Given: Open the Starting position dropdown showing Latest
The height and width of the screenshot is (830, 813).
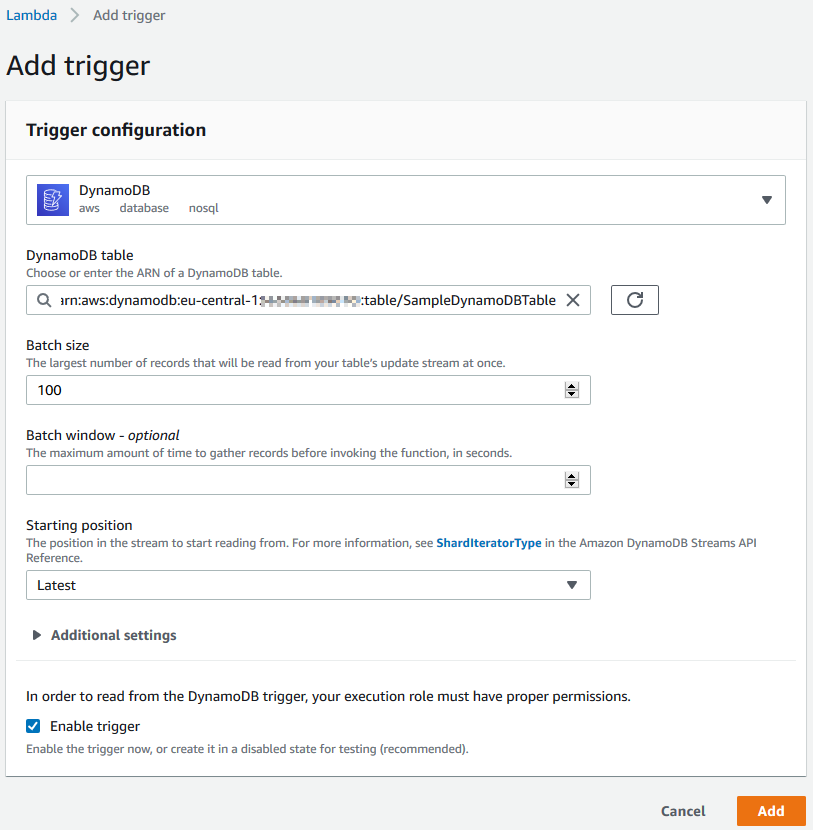Looking at the screenshot, I should 308,585.
